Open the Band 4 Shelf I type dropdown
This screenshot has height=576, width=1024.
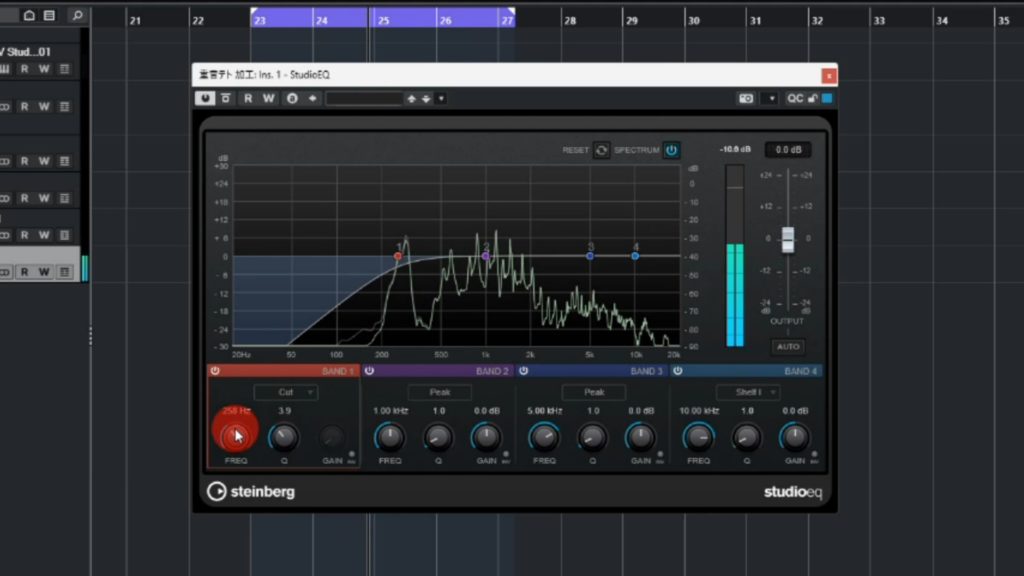(747, 392)
